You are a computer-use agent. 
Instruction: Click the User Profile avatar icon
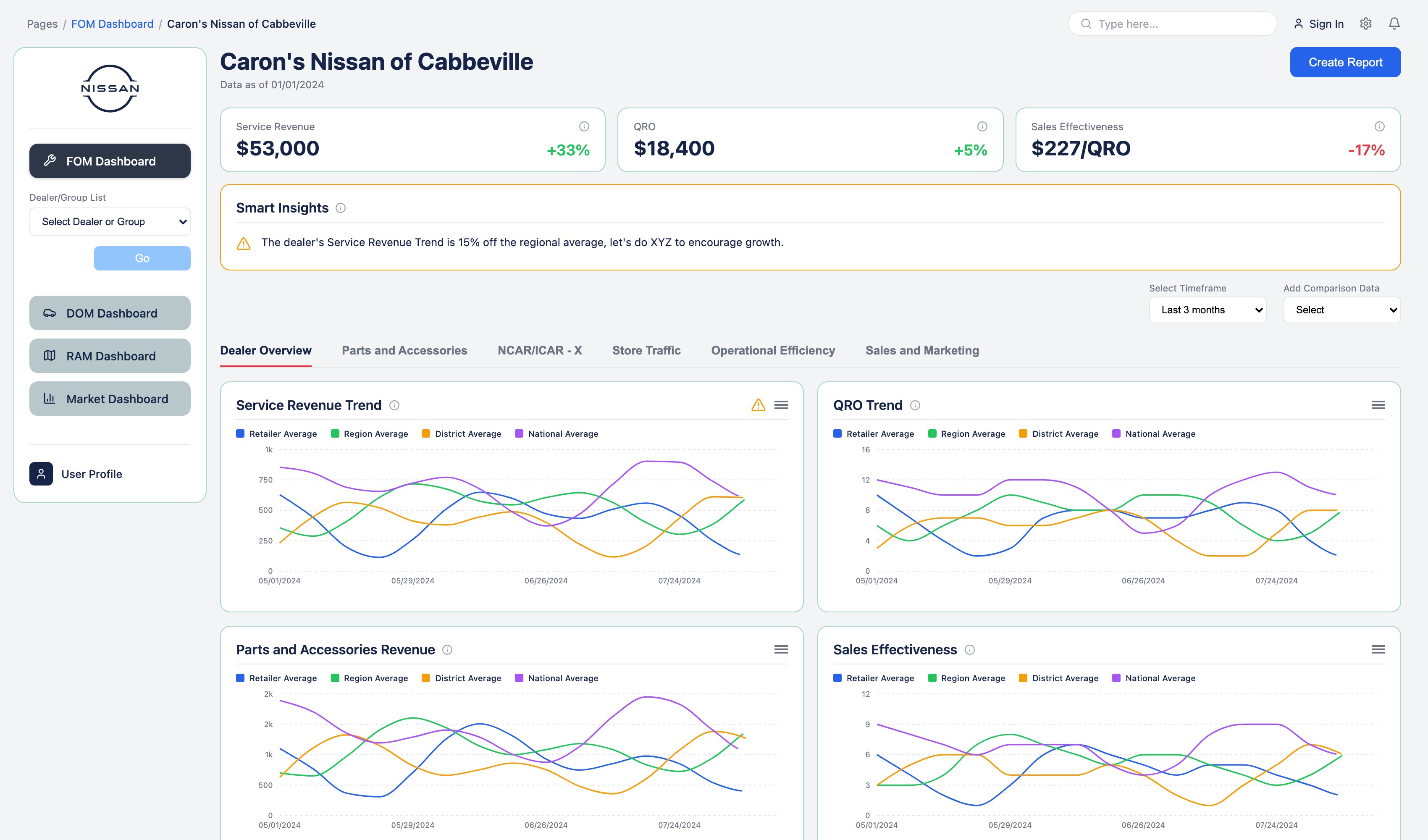point(41,474)
